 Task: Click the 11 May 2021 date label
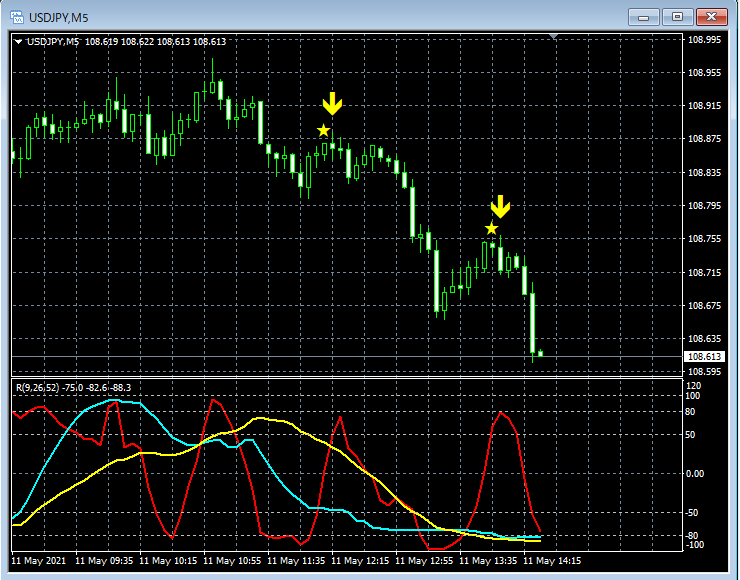point(39,561)
